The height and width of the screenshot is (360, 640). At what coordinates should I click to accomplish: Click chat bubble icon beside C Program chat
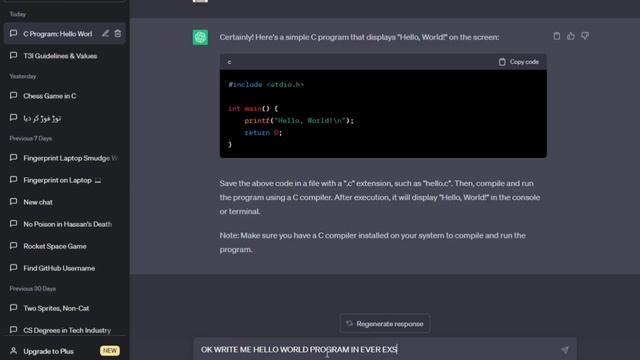pyautogui.click(x=13, y=33)
